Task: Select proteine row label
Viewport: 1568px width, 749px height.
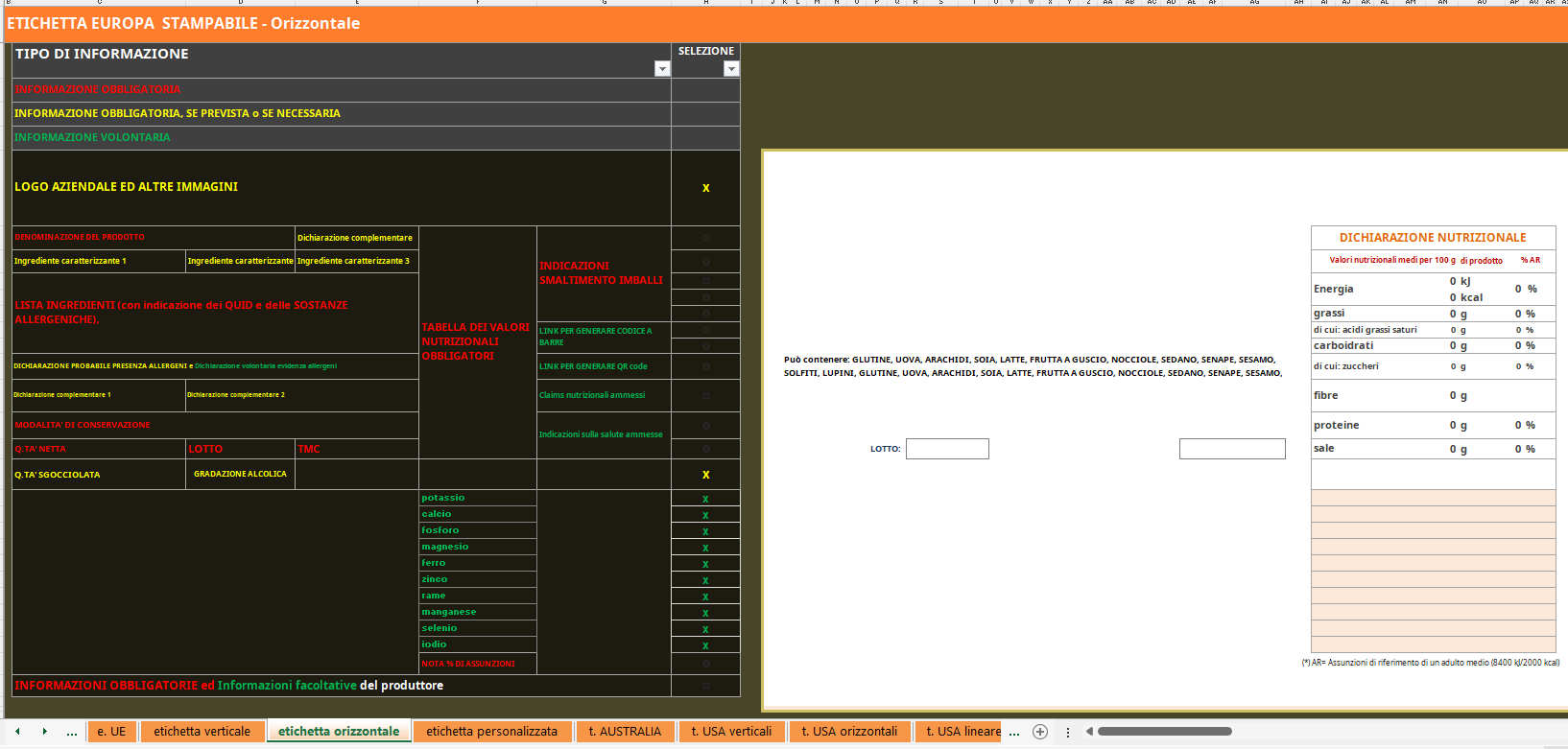Action: 1337,426
